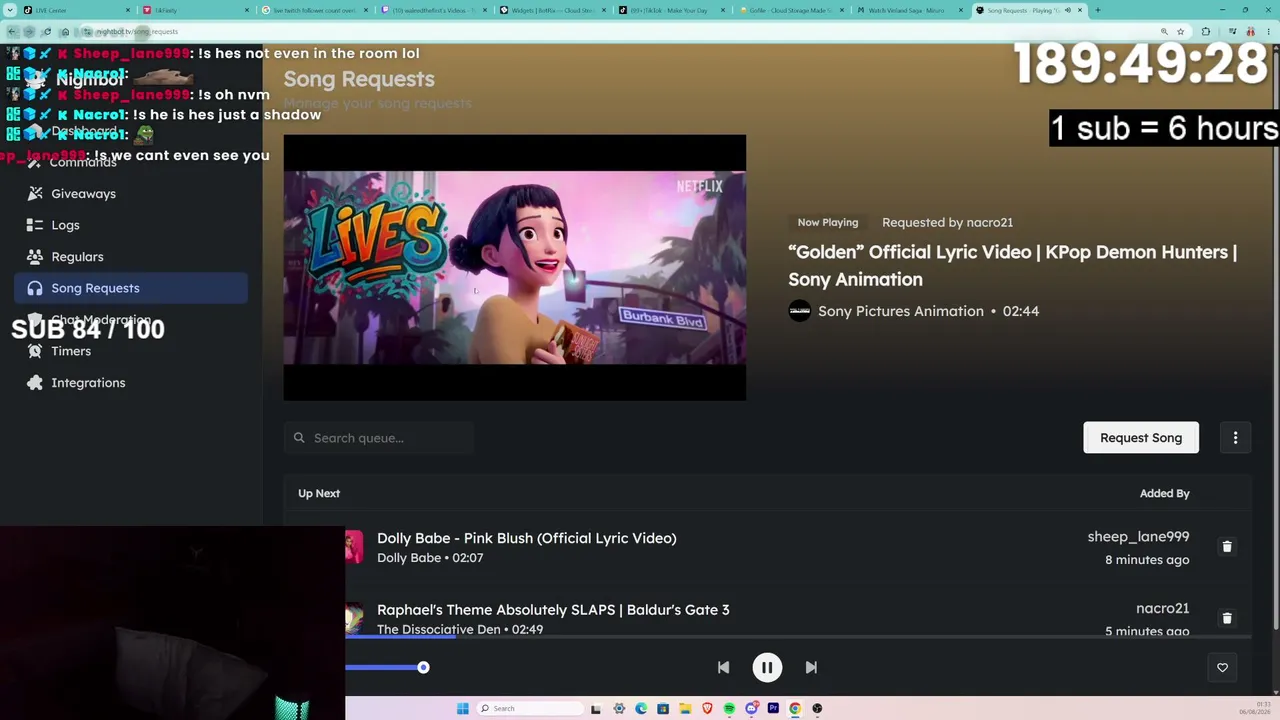Click the "Up Next" column header
The image size is (1280, 720).
point(319,493)
